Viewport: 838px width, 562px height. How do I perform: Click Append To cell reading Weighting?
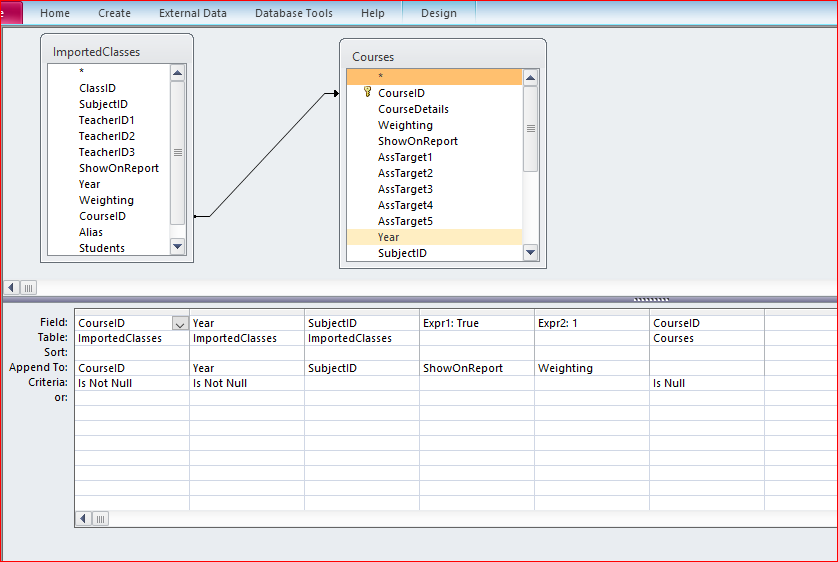click(592, 368)
